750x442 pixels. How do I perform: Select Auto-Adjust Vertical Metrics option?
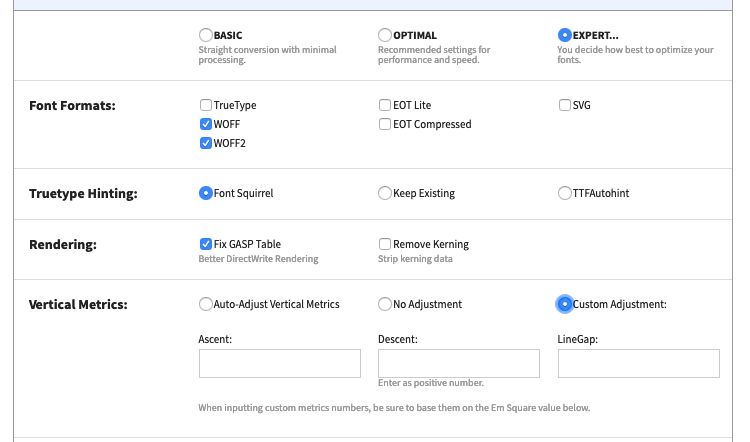pyautogui.click(x=206, y=304)
